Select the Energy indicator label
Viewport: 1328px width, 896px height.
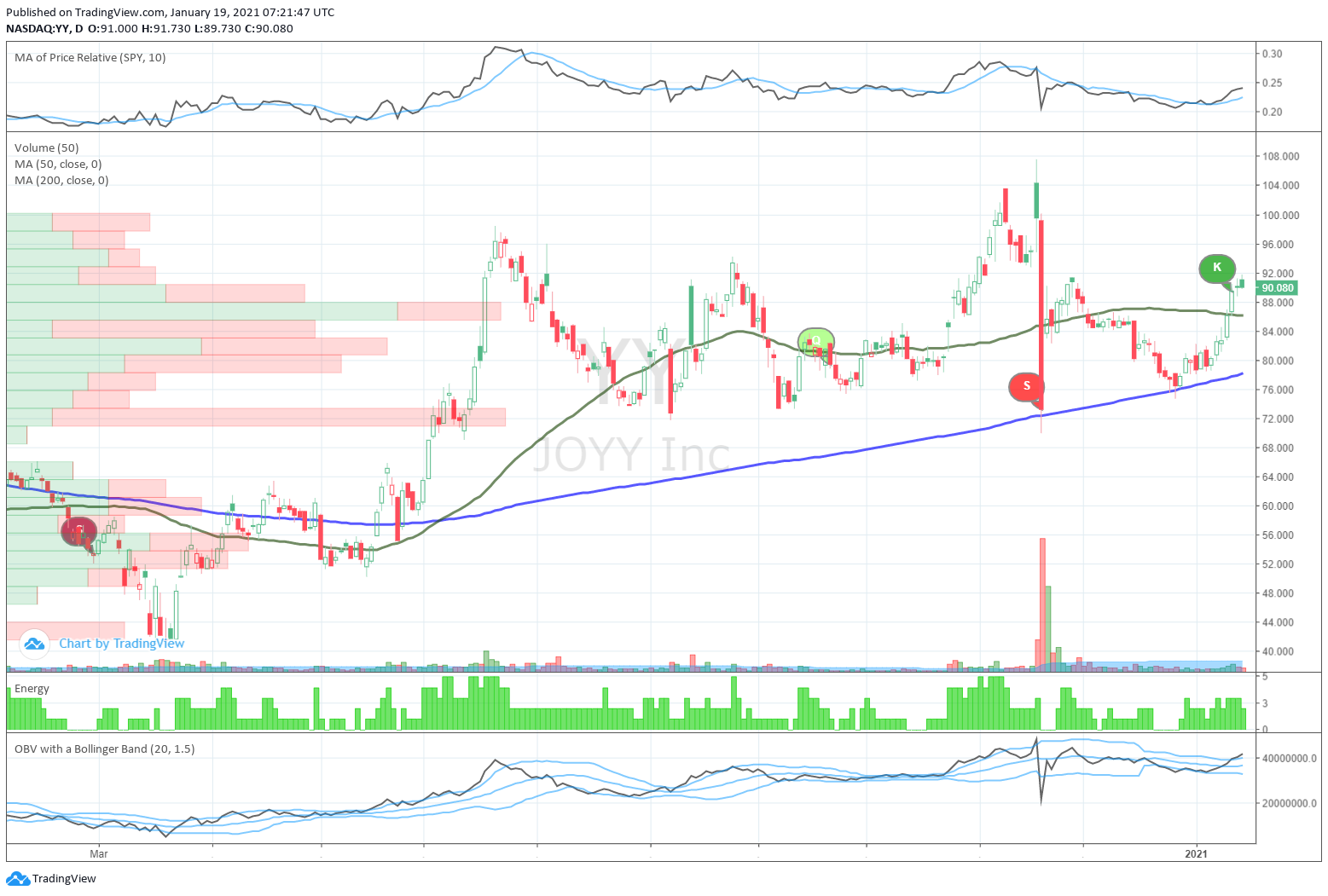click(32, 689)
